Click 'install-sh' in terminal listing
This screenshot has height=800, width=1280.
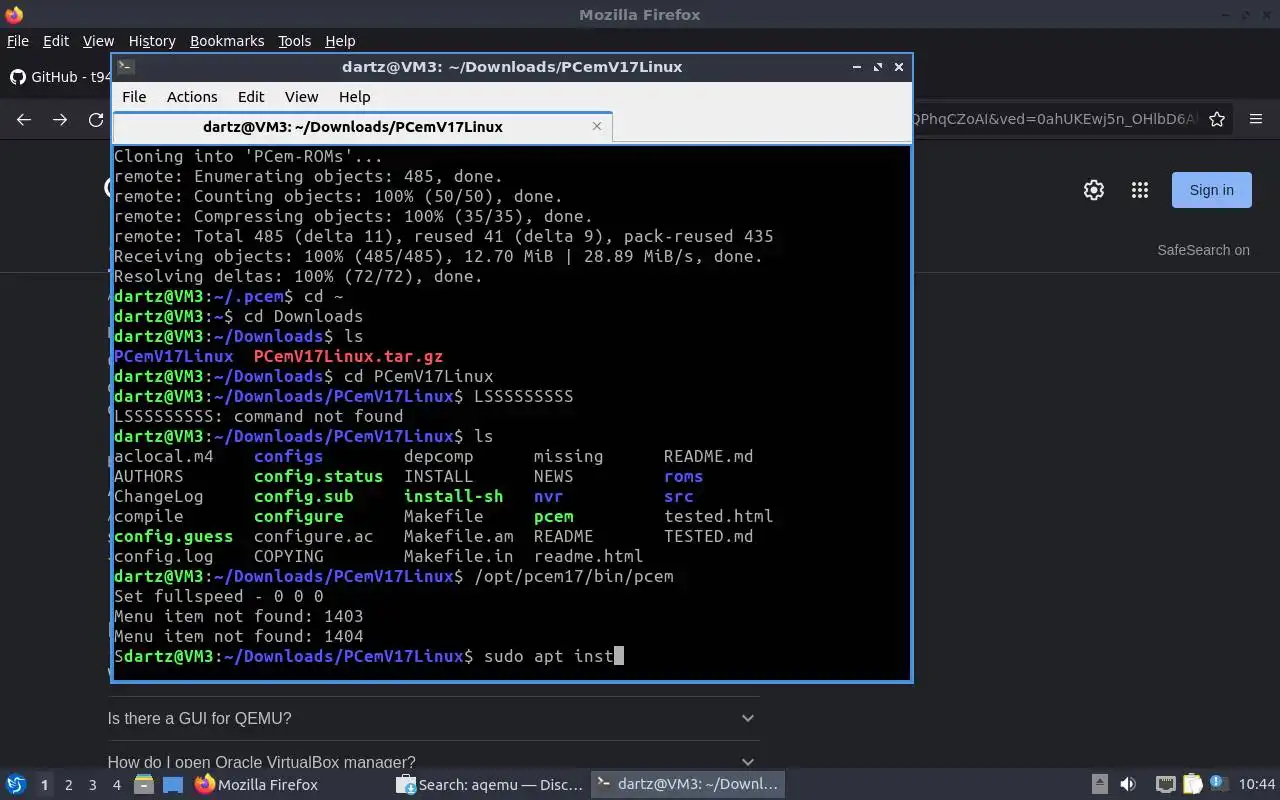pos(453,496)
